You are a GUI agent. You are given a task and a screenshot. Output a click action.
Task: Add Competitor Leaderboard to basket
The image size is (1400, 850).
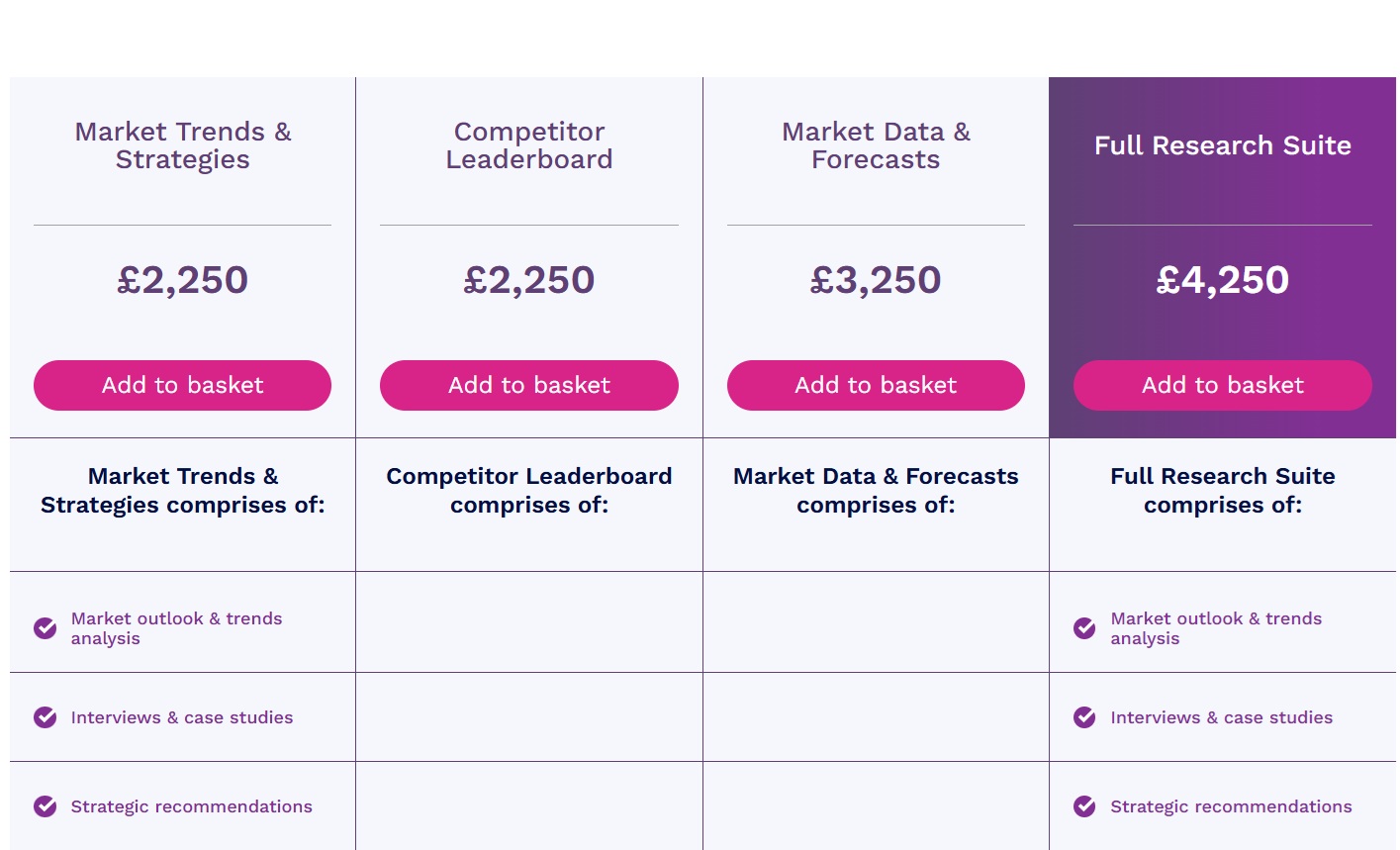pyautogui.click(x=528, y=385)
